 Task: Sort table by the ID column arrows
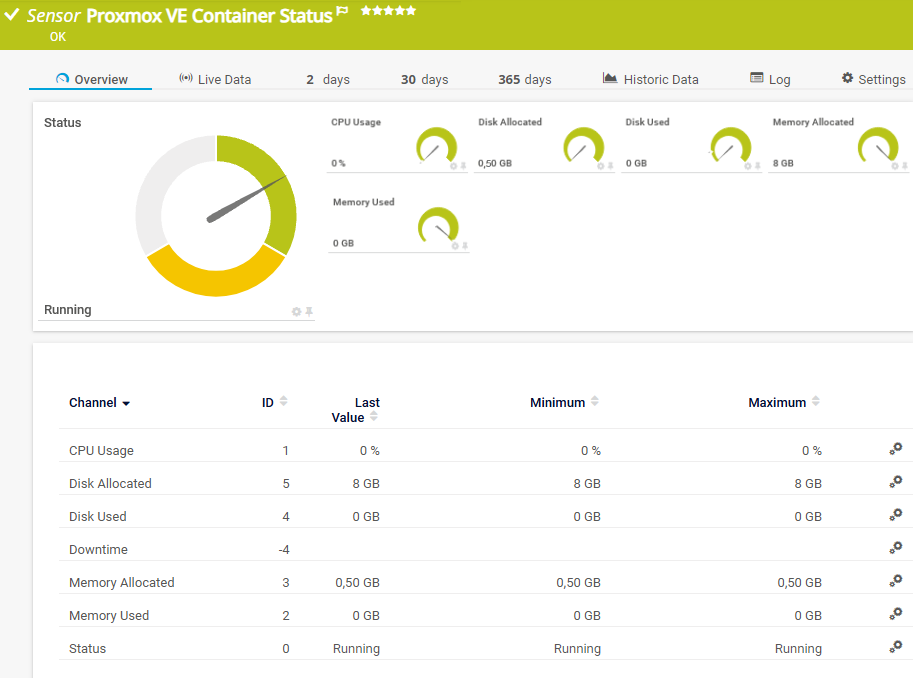[x=283, y=402]
